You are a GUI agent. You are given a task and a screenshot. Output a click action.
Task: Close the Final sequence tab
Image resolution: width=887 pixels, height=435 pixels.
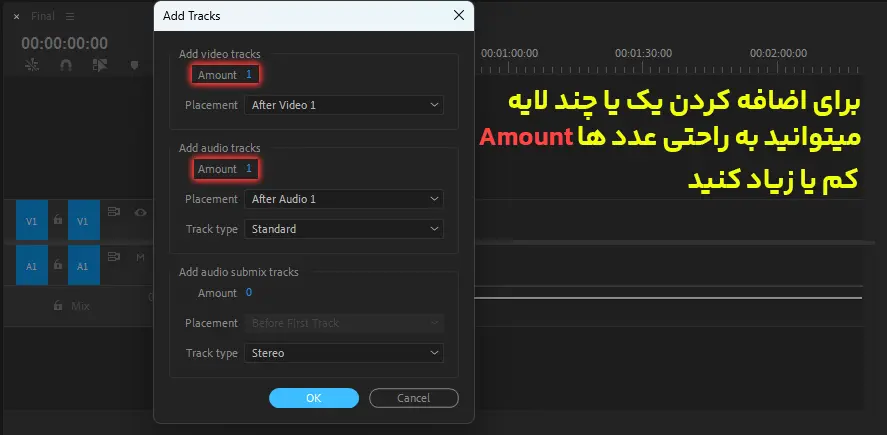[x=16, y=16]
